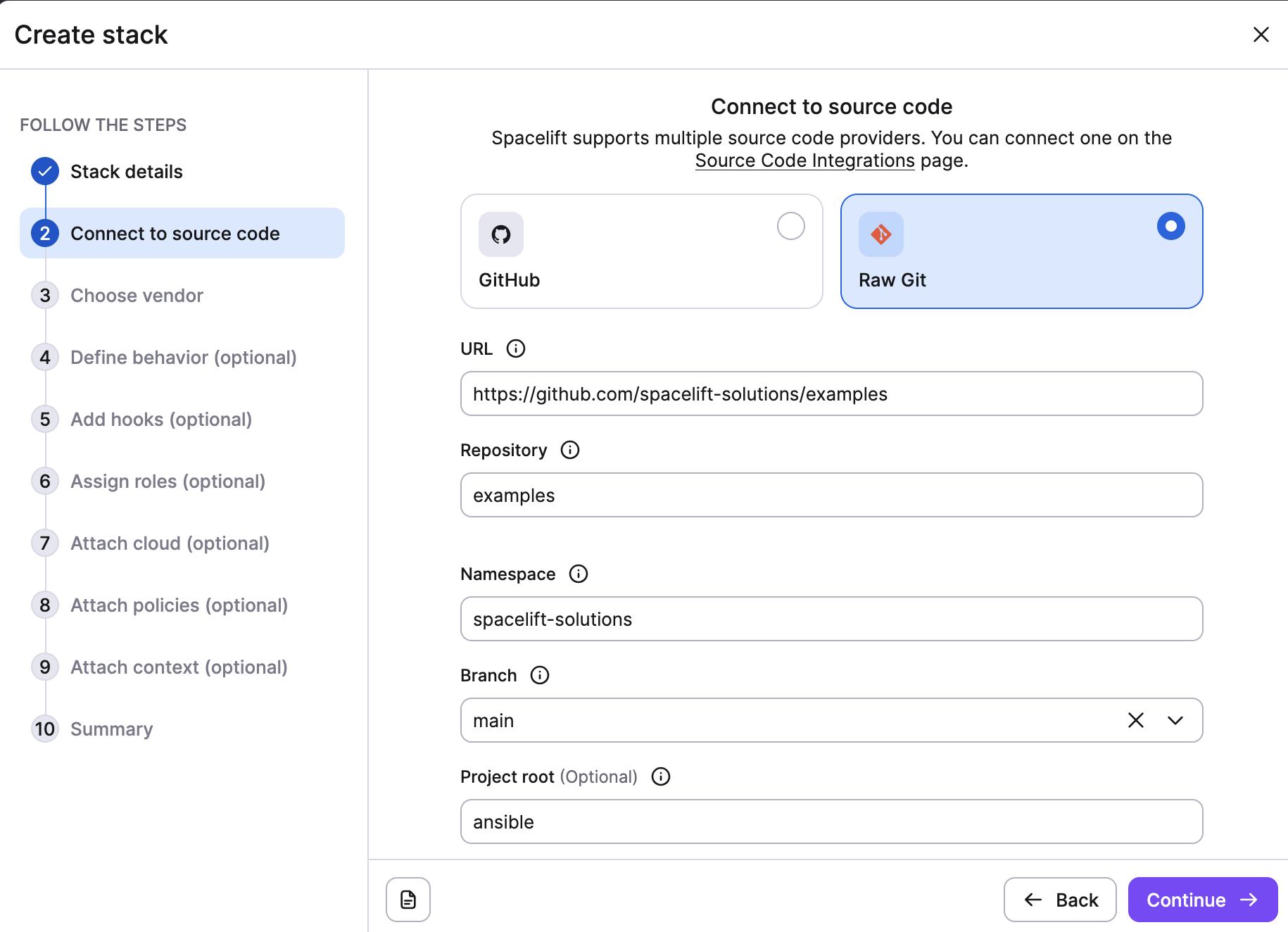Open Add hooks (optional) step

(161, 419)
